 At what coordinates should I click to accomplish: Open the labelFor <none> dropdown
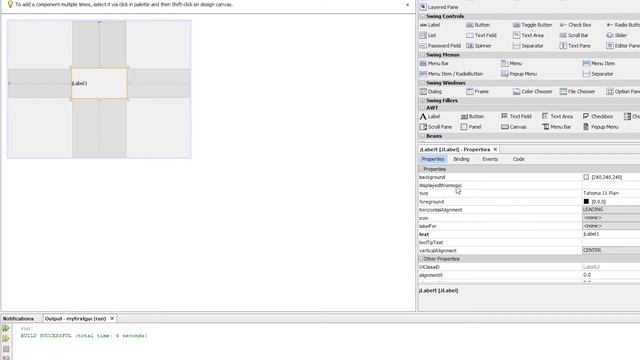611,226
